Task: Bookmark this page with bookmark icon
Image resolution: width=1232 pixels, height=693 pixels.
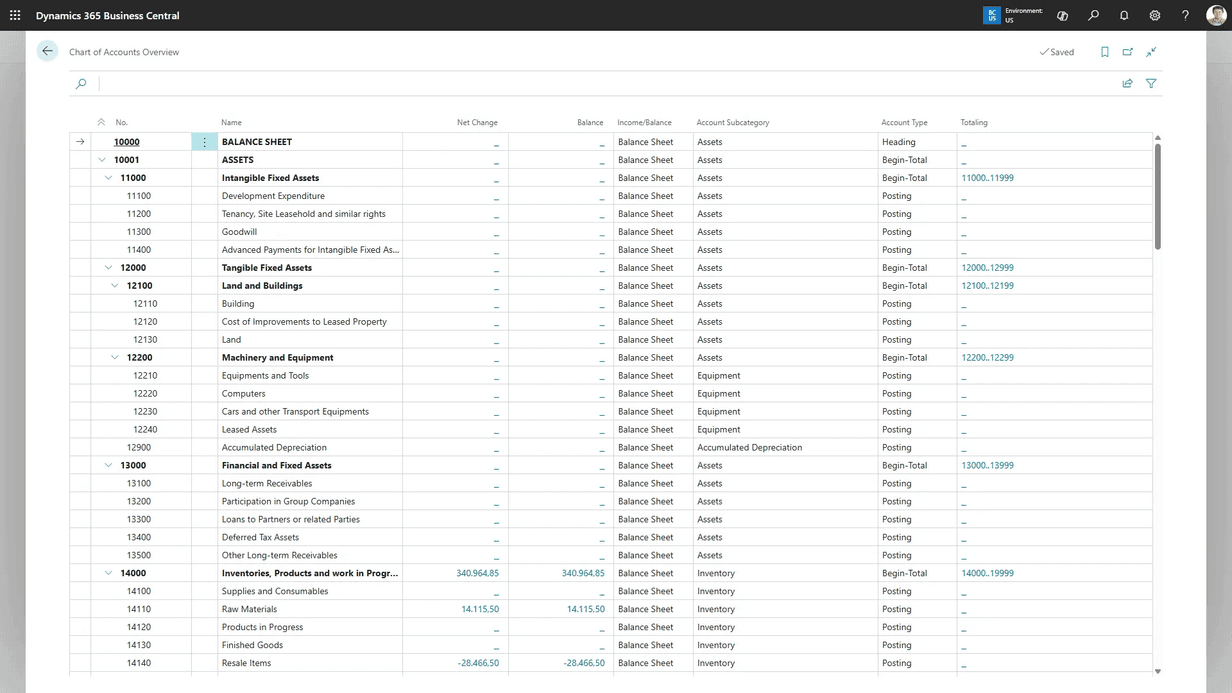Action: (x=1104, y=52)
